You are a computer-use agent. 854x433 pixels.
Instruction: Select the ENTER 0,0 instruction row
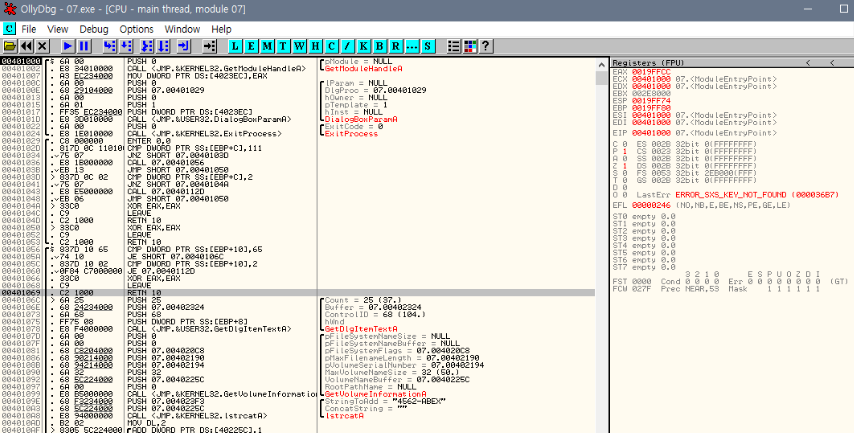[x=297, y=141]
